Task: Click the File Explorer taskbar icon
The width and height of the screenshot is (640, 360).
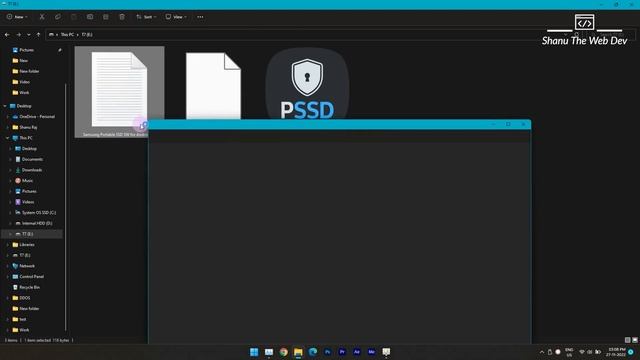Action: coord(298,352)
